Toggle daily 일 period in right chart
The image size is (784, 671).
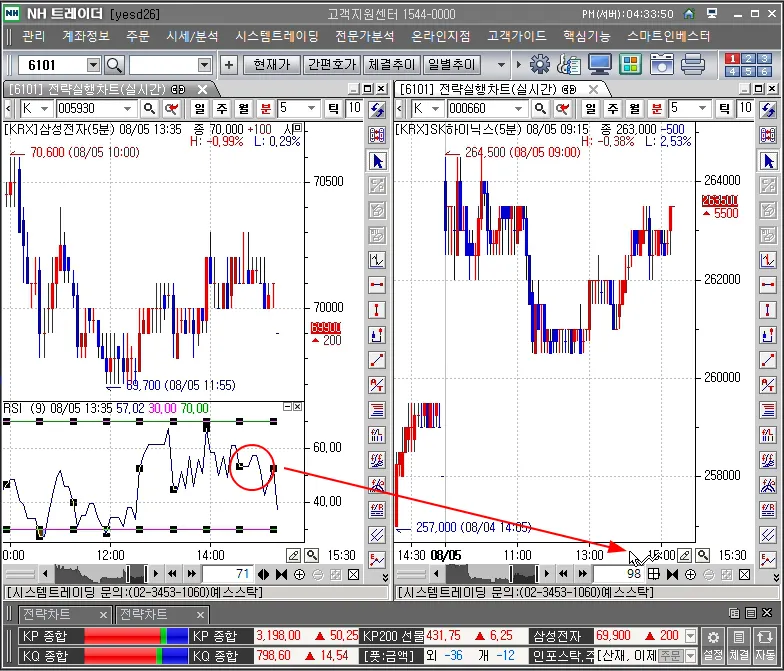point(590,108)
